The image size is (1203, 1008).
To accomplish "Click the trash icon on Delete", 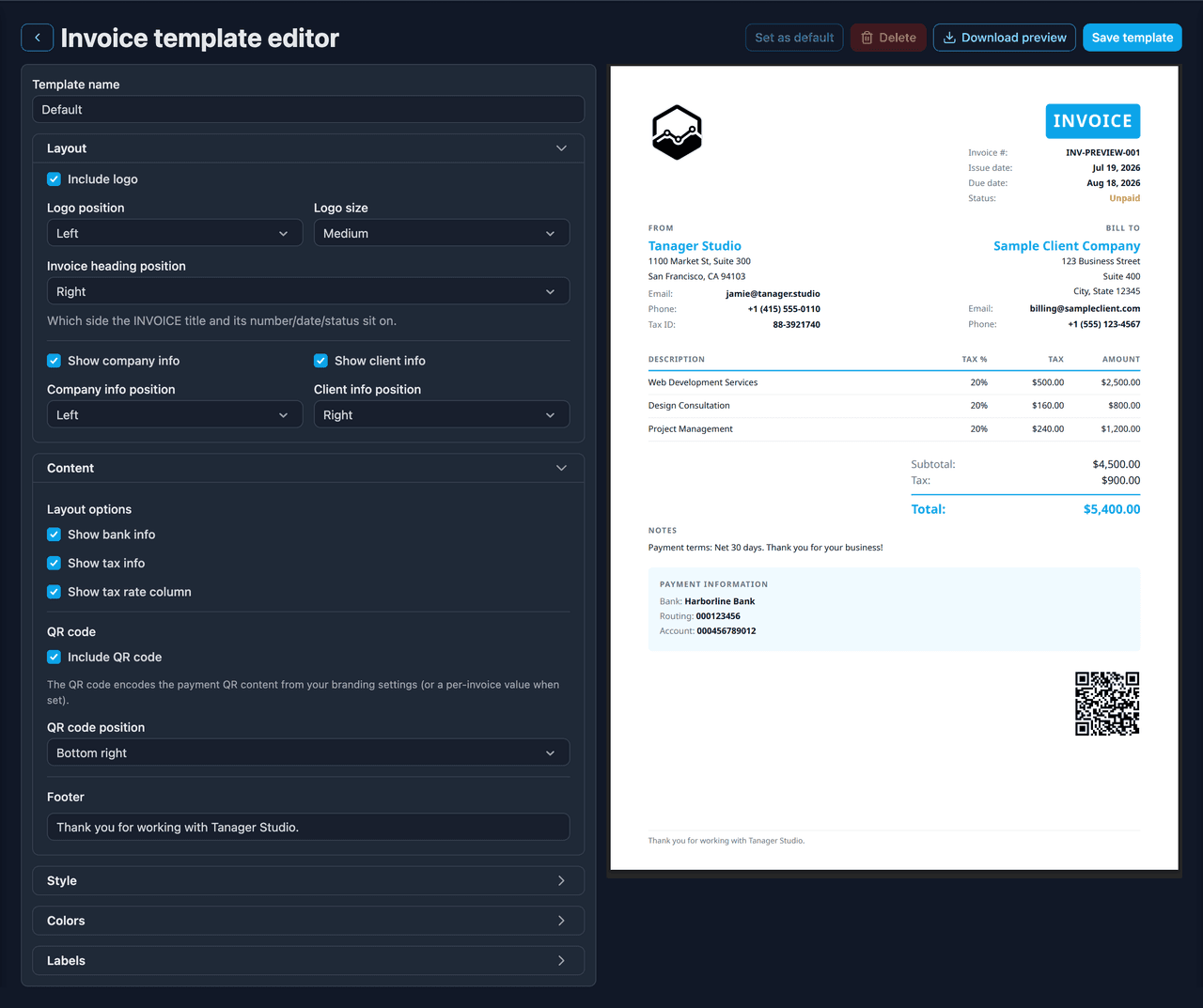I will (867, 38).
